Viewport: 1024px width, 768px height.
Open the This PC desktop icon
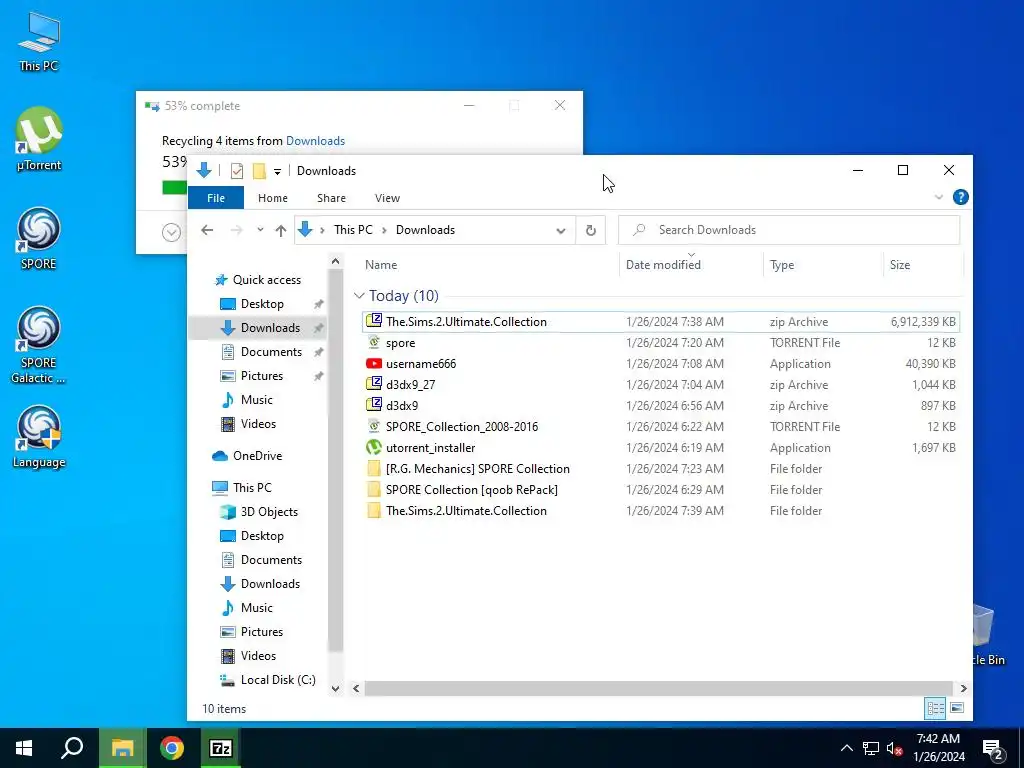tap(39, 41)
